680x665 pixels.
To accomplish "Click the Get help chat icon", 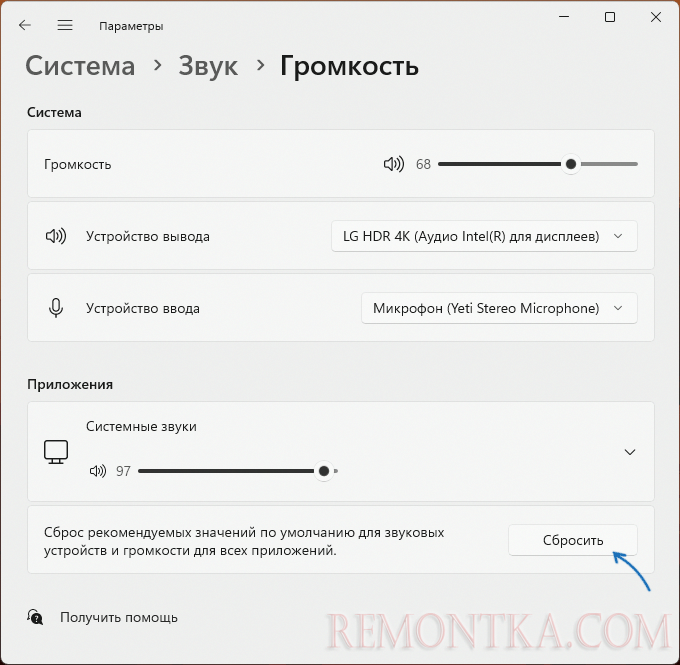I will click(x=35, y=617).
